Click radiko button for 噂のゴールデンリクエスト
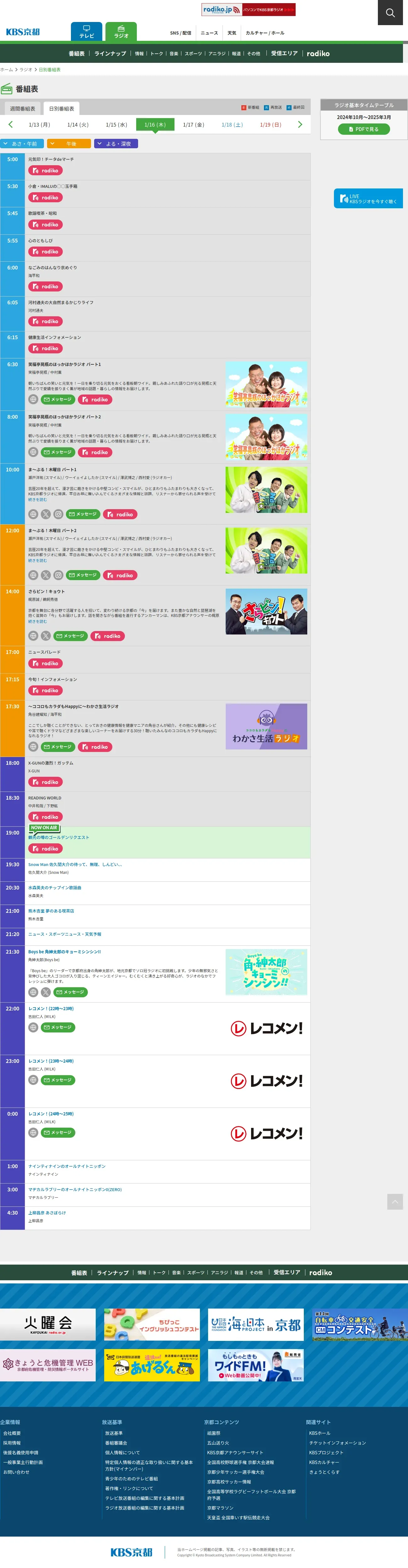The height and width of the screenshot is (1568, 408). pos(46,848)
